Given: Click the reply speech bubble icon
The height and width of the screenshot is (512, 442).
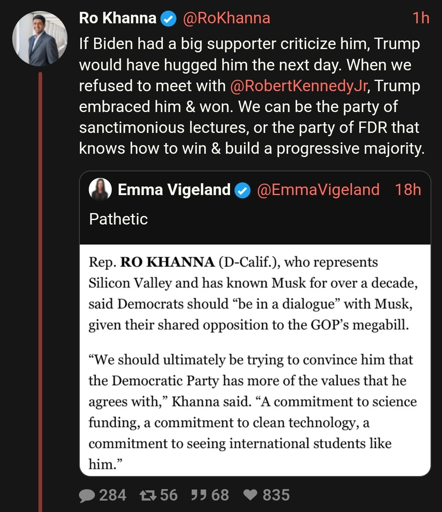Looking at the screenshot, I should tap(87, 495).
